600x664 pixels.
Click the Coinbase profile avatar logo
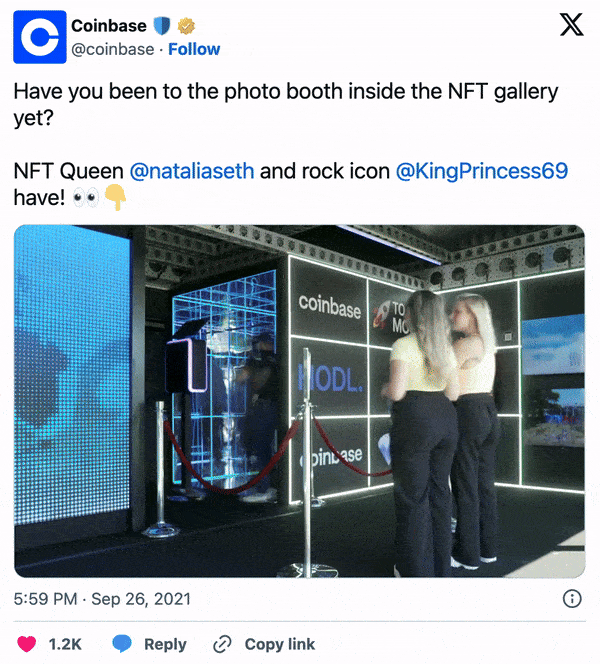tap(40, 37)
